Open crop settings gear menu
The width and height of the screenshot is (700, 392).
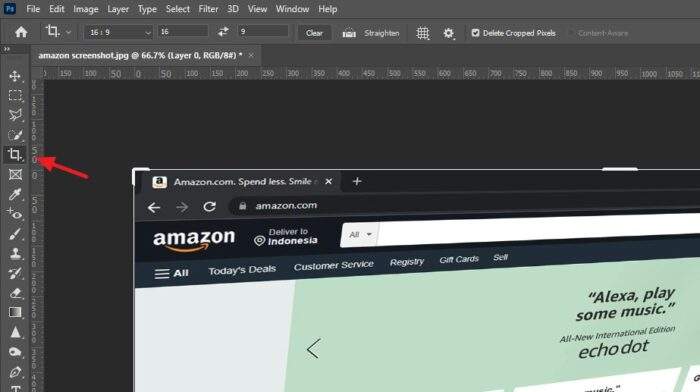(448, 33)
